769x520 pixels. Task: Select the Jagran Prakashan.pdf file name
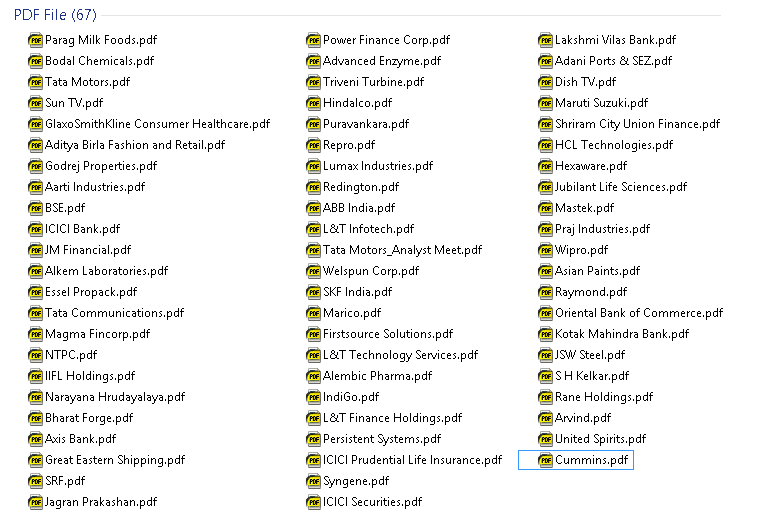tap(101, 502)
